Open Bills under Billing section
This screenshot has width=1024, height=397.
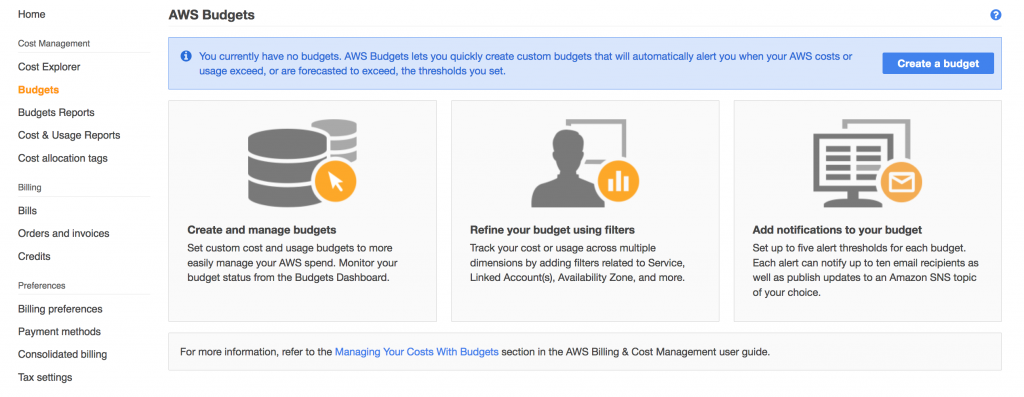tap(27, 211)
